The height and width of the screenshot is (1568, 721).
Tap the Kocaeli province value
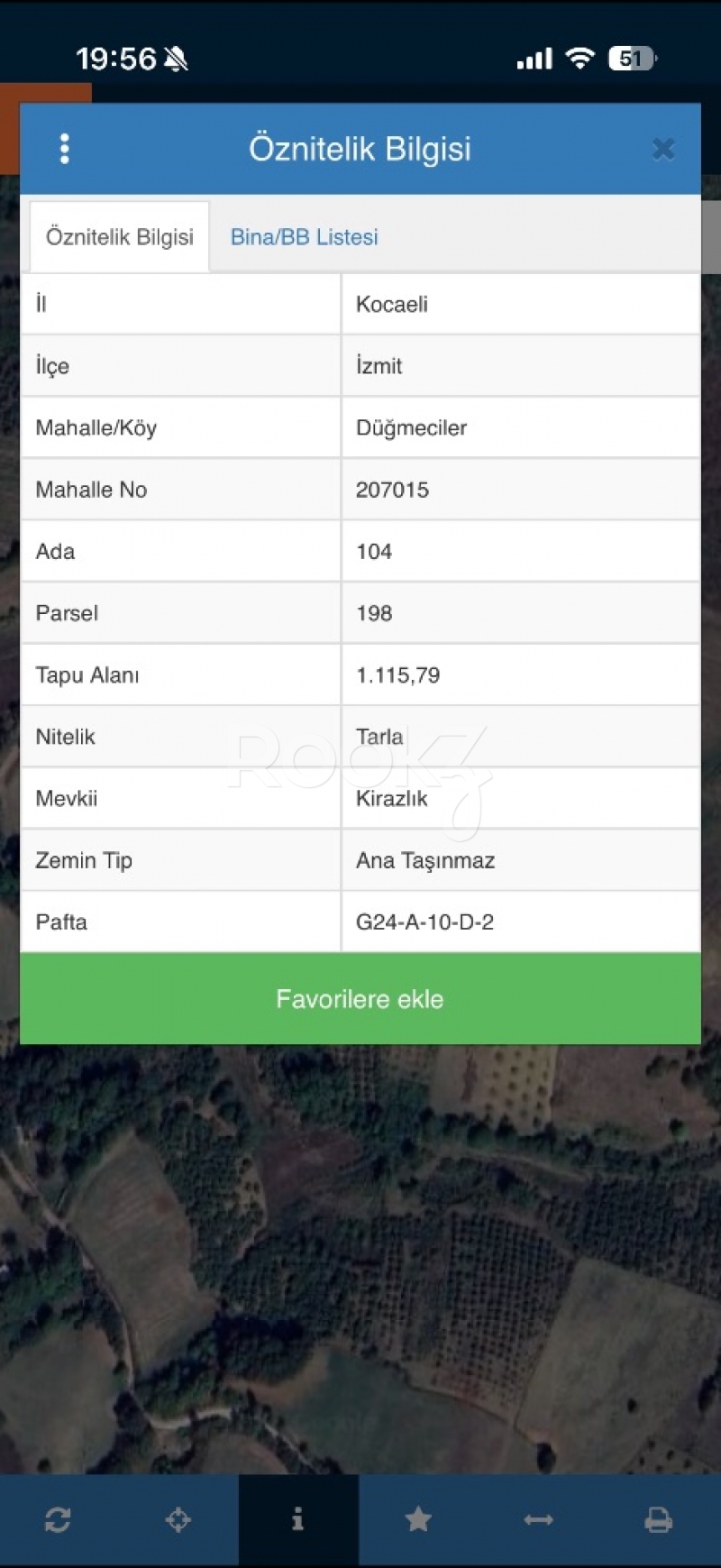(x=392, y=304)
